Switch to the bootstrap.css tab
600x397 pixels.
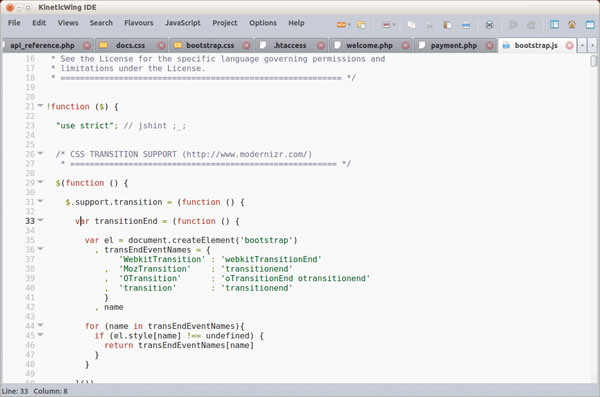210,45
